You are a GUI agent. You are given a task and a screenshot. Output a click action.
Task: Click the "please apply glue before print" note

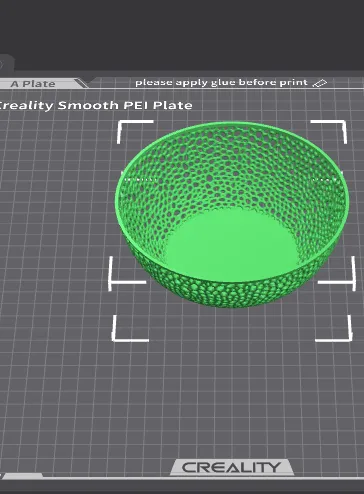221,82
